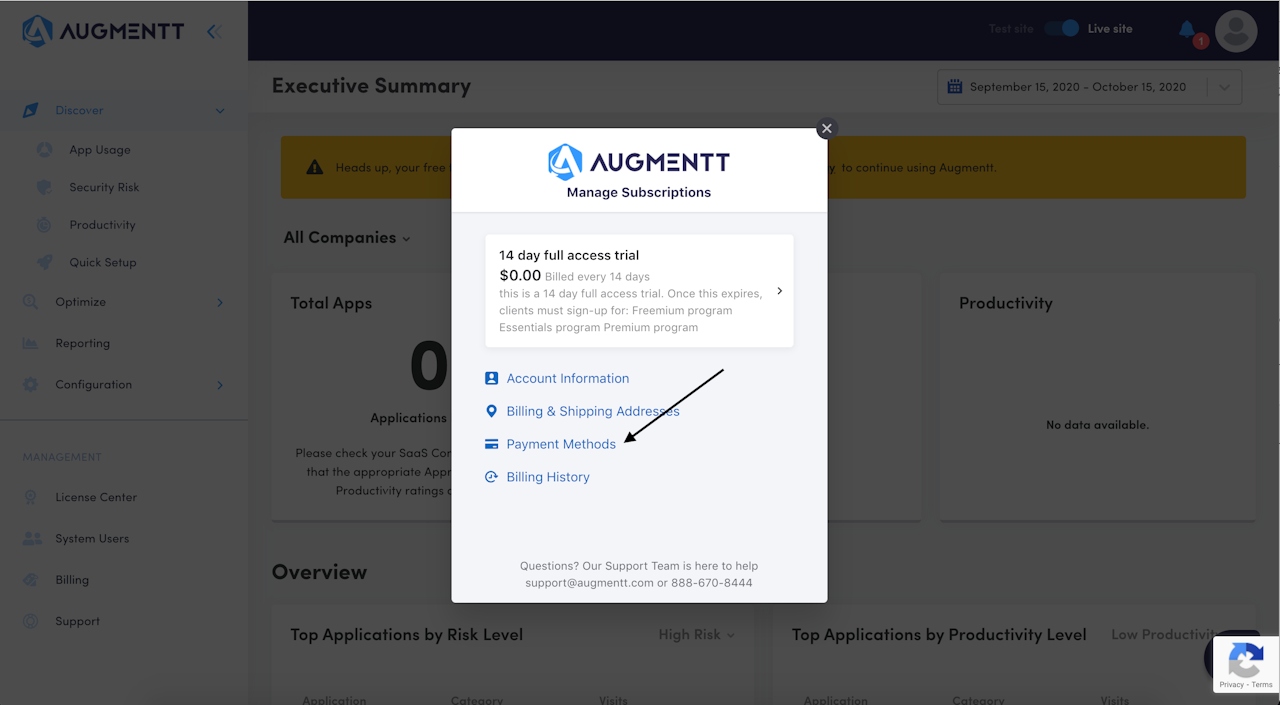The width and height of the screenshot is (1280, 705).
Task: Open the user profile avatar
Action: (x=1236, y=31)
